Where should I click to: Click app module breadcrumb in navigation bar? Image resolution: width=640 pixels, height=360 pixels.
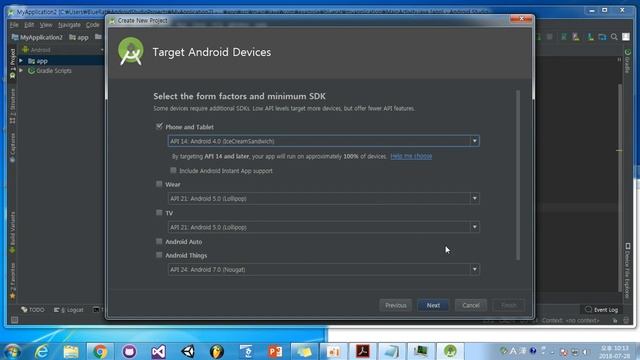coord(79,37)
